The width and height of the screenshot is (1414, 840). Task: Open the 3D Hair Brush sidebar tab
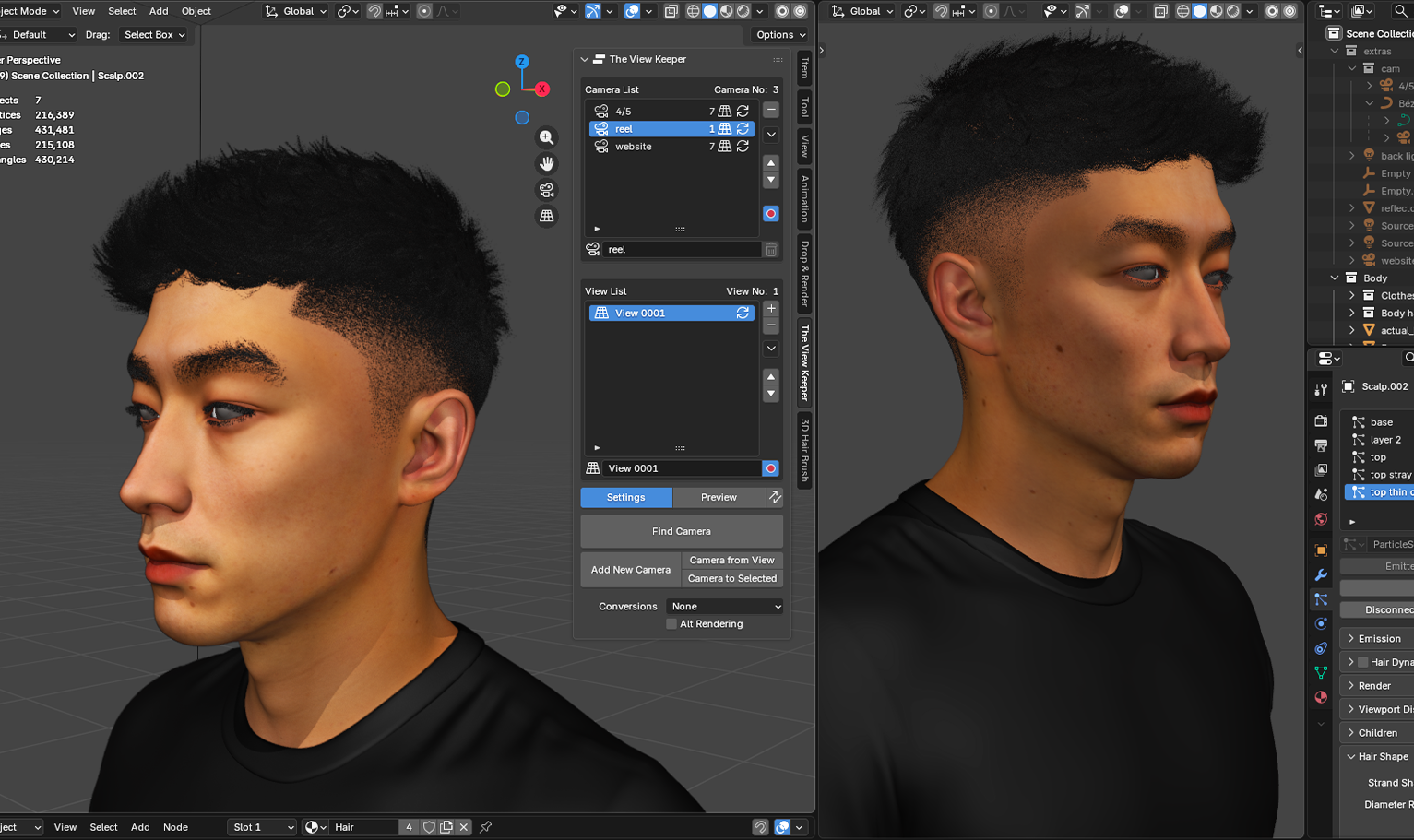point(802,453)
